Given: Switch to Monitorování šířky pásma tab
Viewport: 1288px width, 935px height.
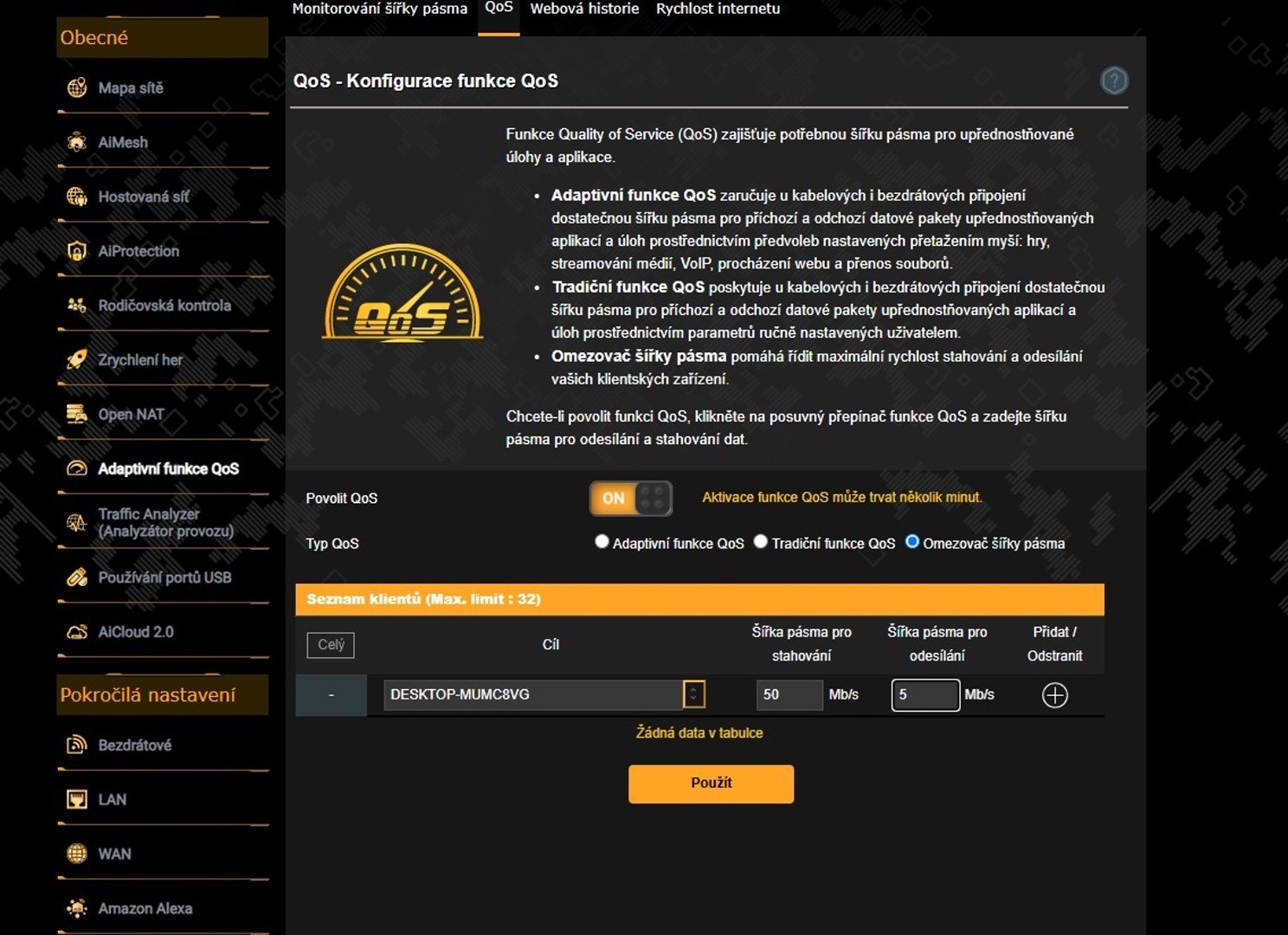Looking at the screenshot, I should coord(379,9).
